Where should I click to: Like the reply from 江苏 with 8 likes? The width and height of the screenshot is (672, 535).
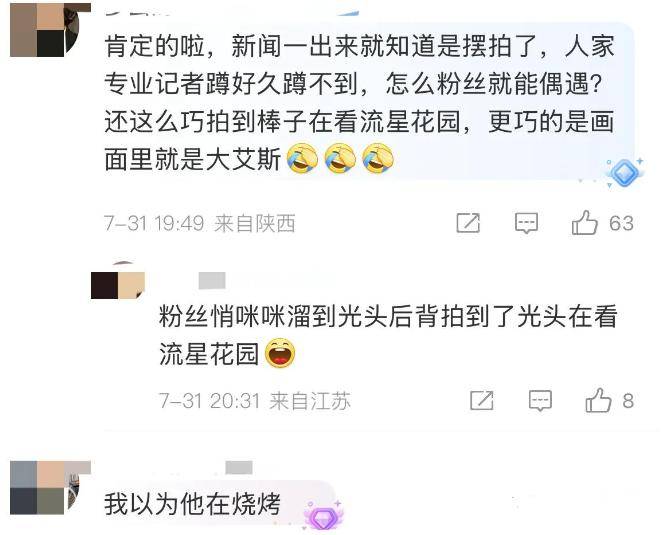click(x=598, y=400)
